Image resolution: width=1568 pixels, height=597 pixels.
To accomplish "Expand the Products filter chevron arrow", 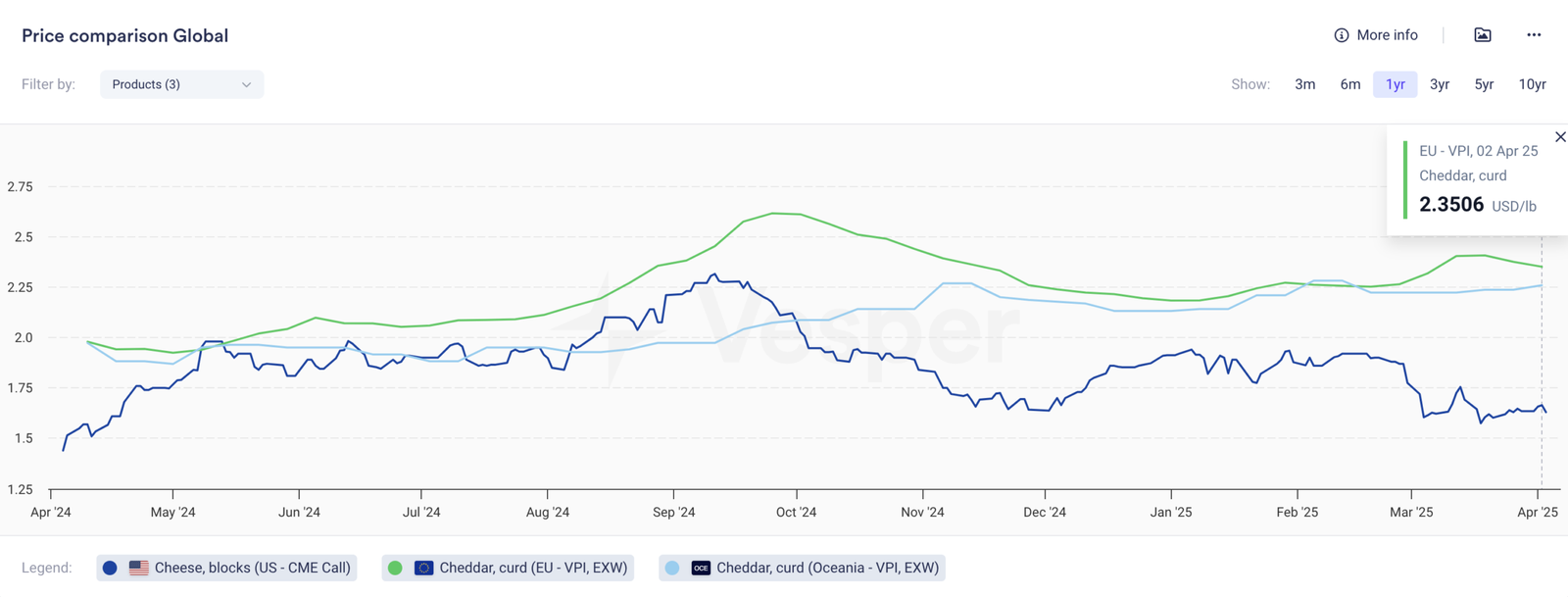I will point(246,84).
